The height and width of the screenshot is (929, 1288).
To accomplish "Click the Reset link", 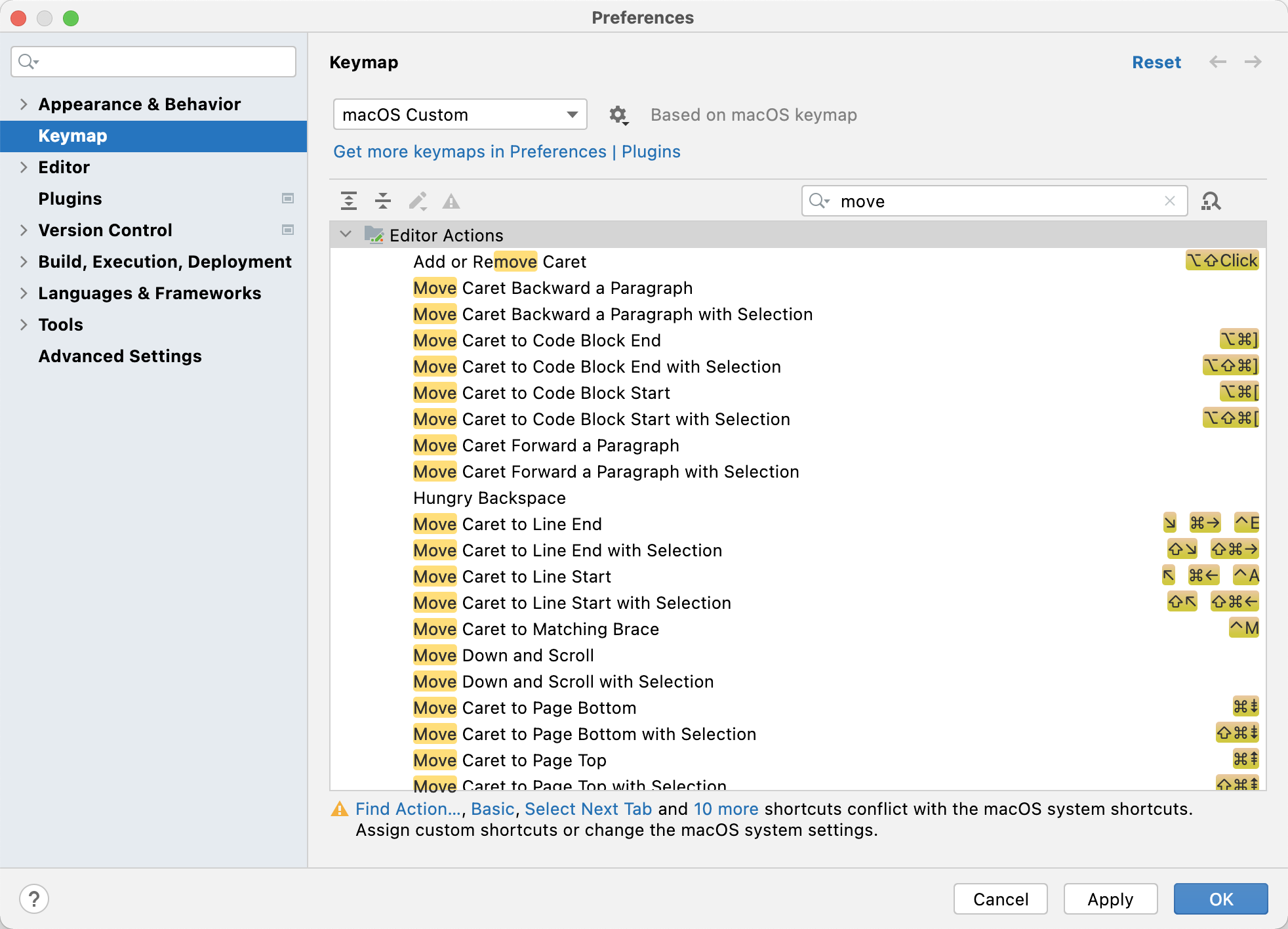I will tap(1156, 62).
